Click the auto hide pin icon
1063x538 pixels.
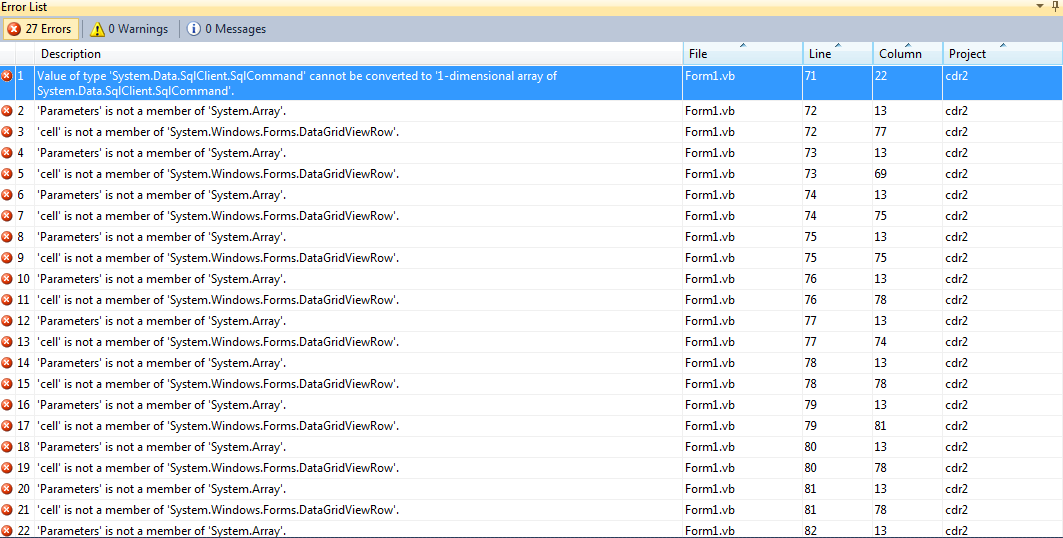coord(1055,6)
